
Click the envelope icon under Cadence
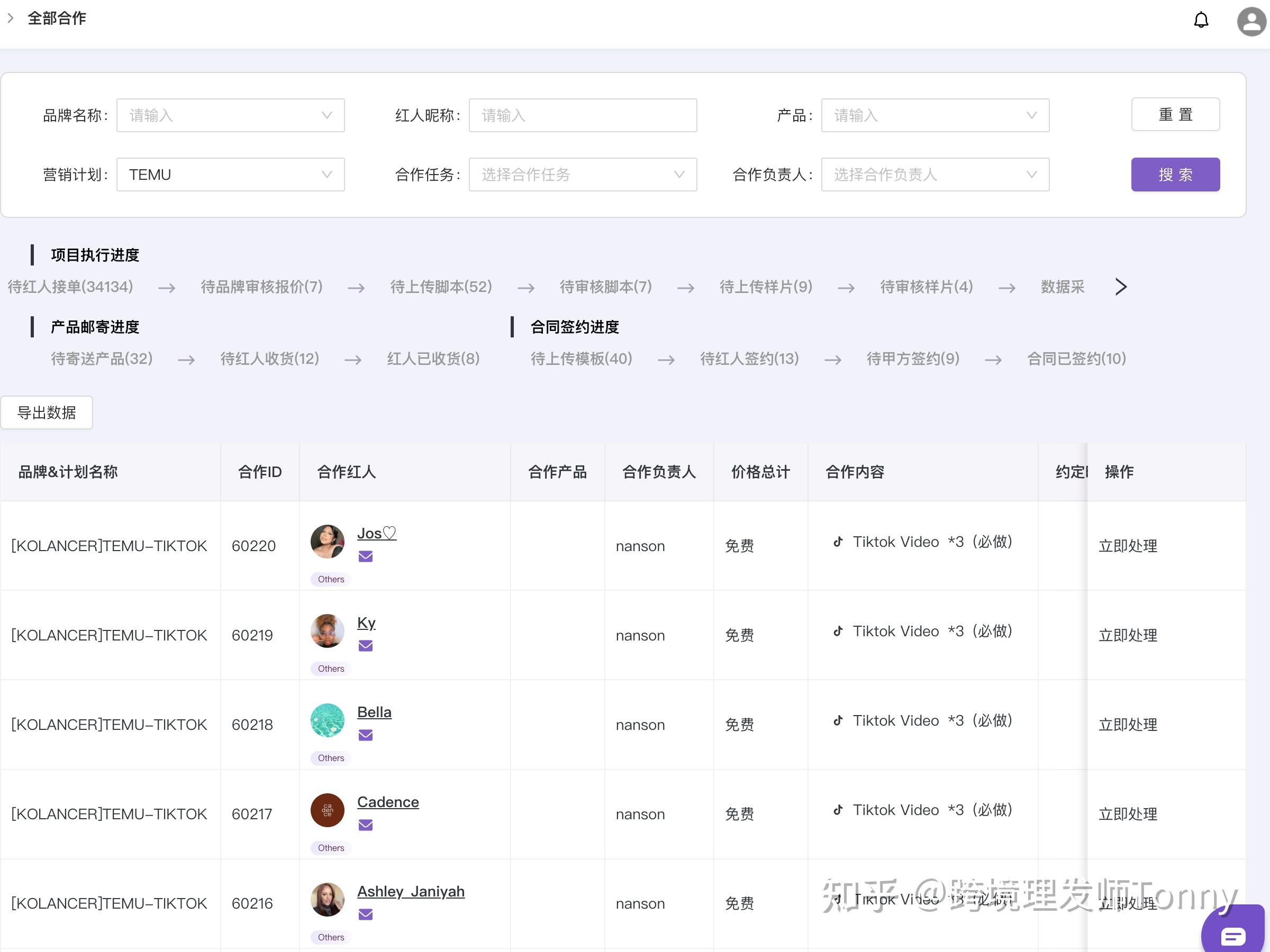click(366, 825)
